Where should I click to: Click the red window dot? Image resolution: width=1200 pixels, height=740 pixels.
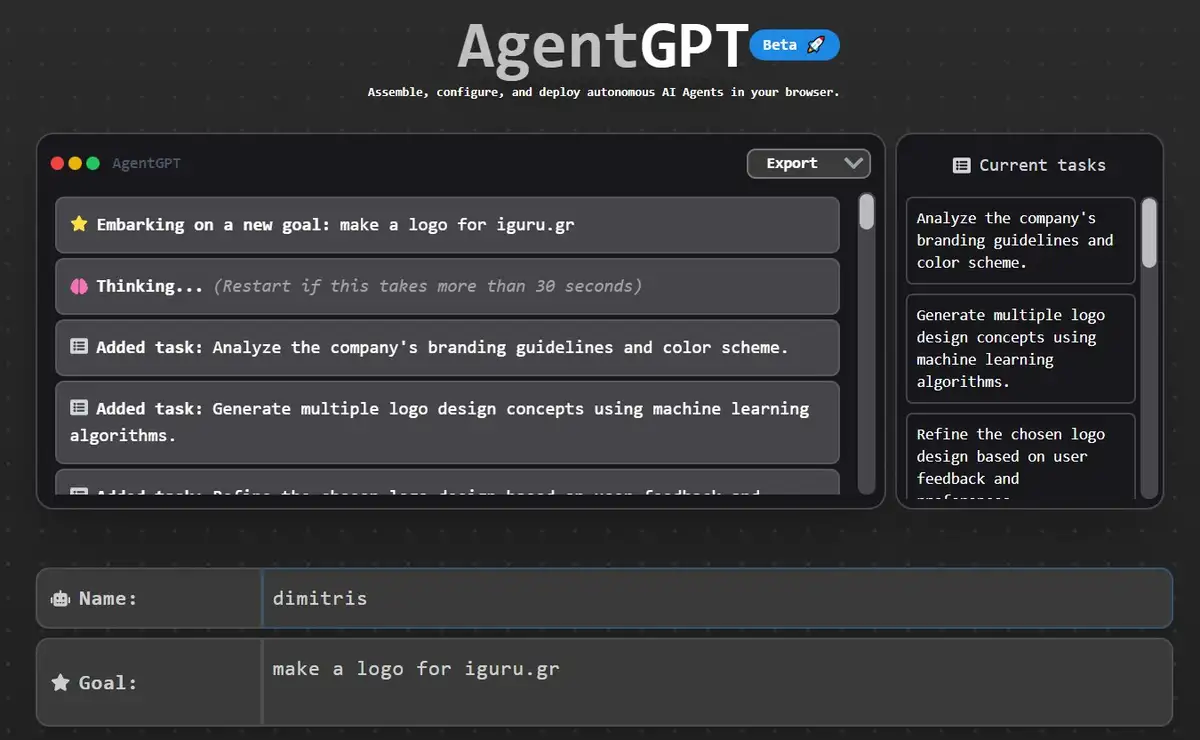click(x=57, y=163)
